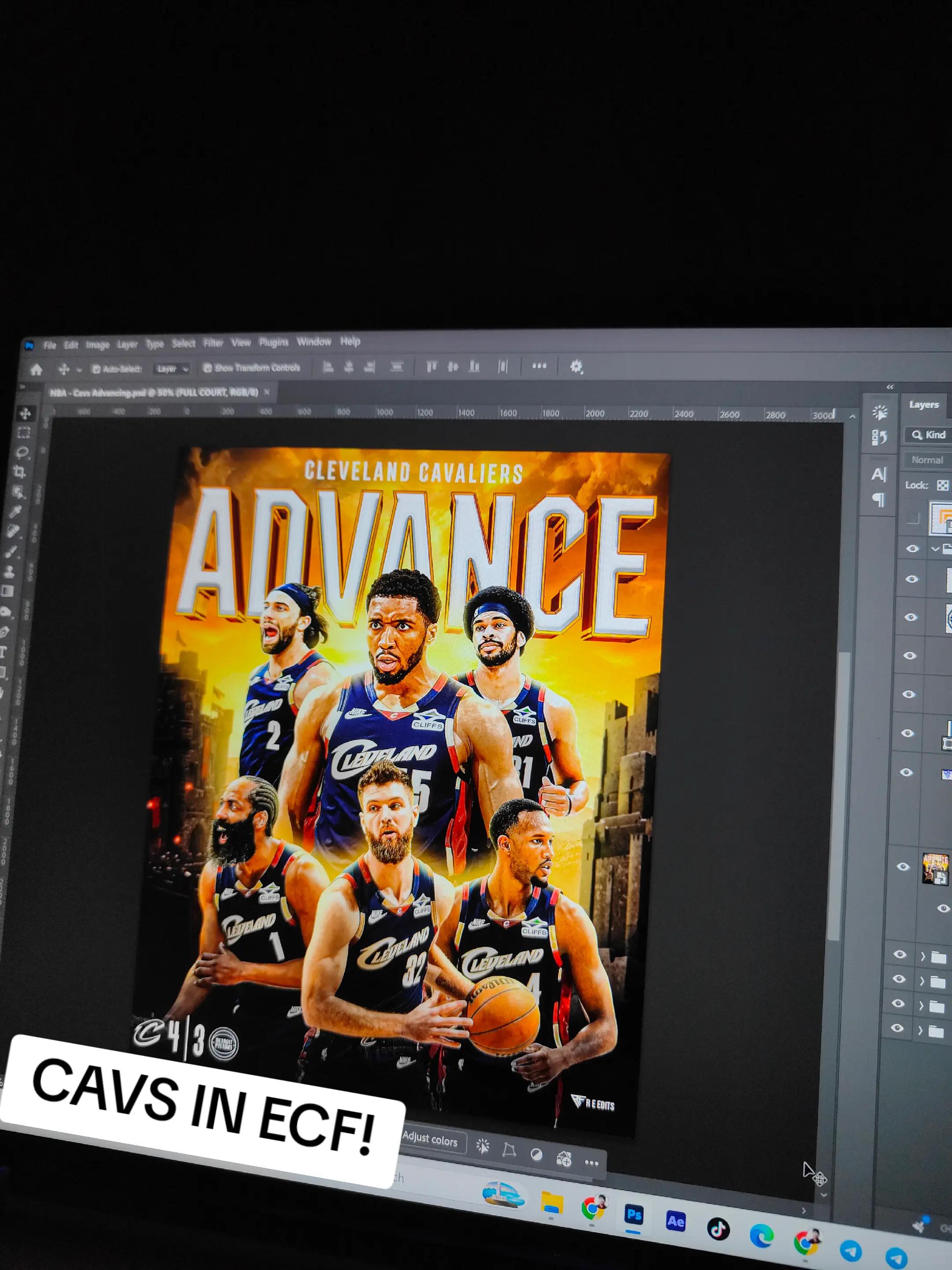Show the top layer with orange thumbnail

pyautogui.click(x=912, y=519)
